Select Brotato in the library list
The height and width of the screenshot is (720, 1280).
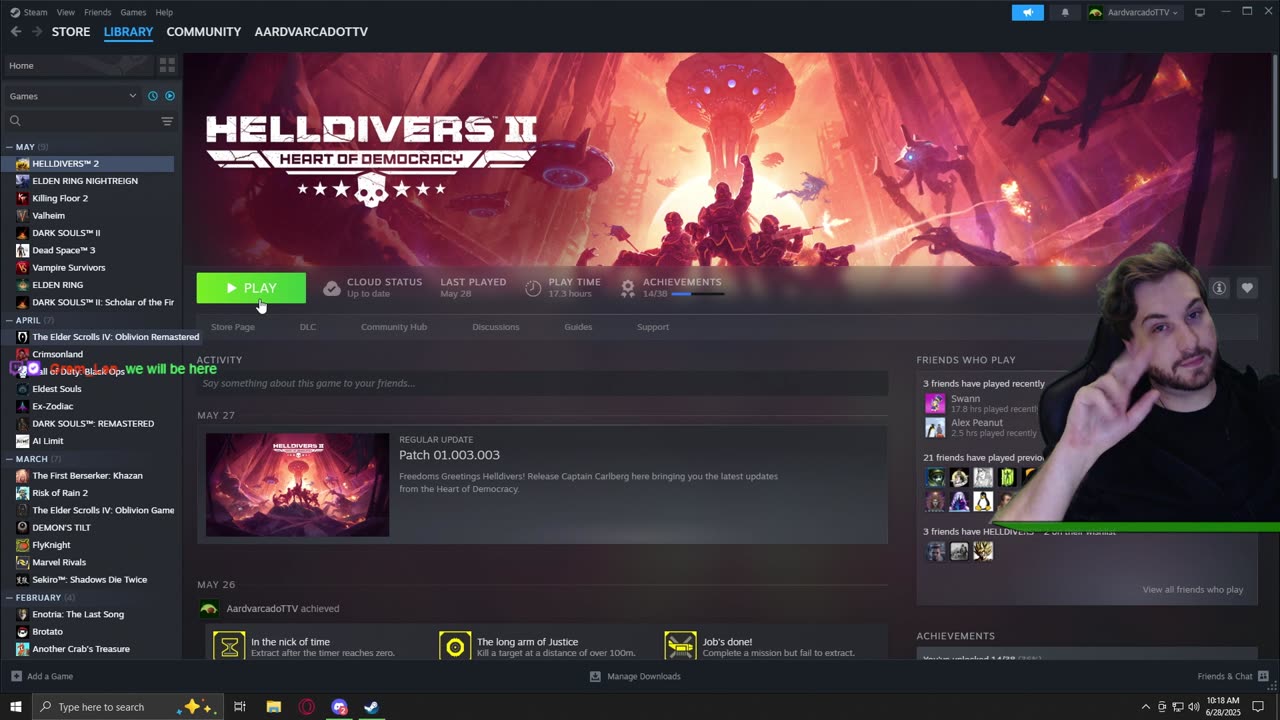(x=47, y=631)
